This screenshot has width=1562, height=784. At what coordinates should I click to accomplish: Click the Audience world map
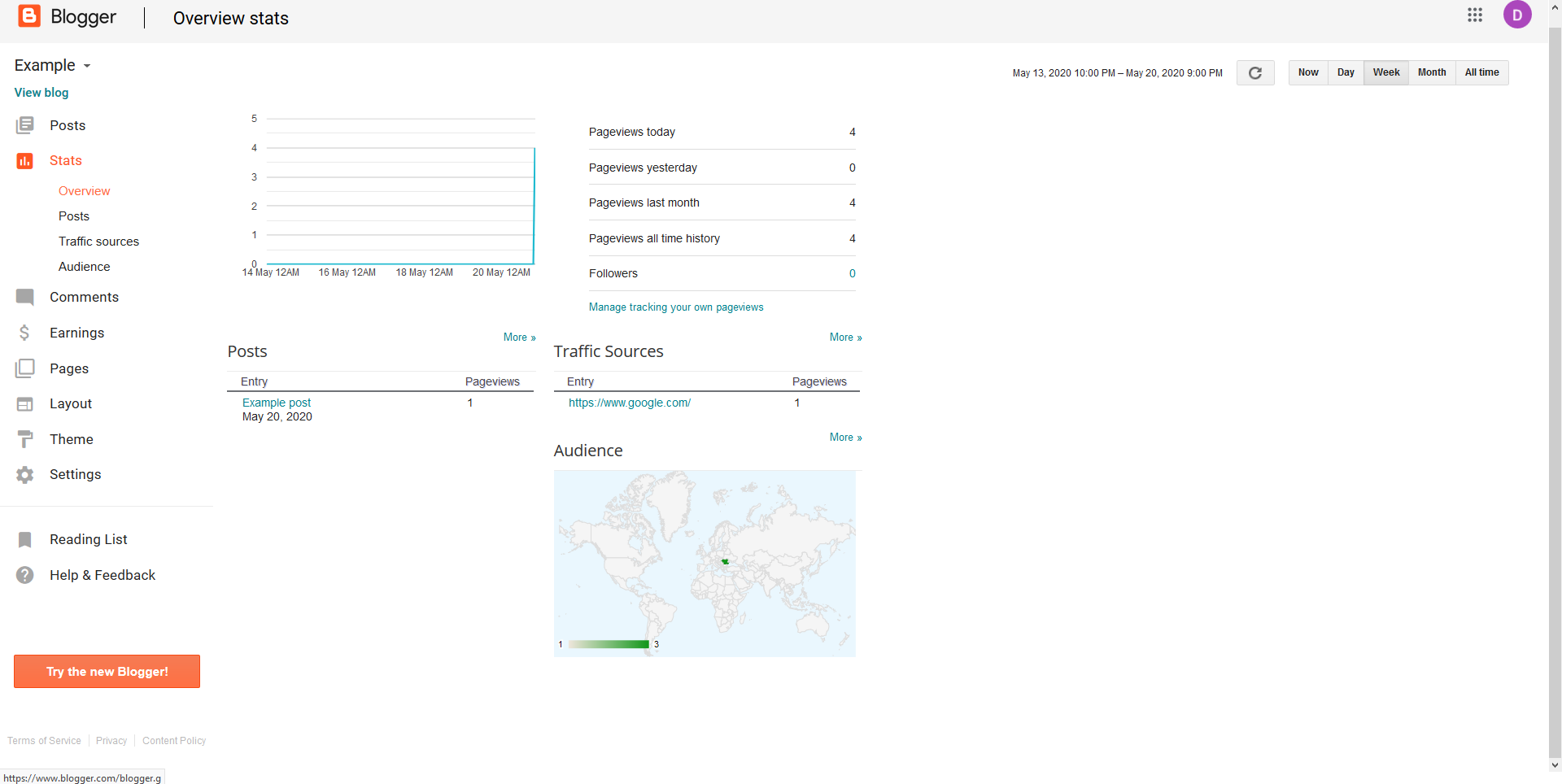[705, 564]
